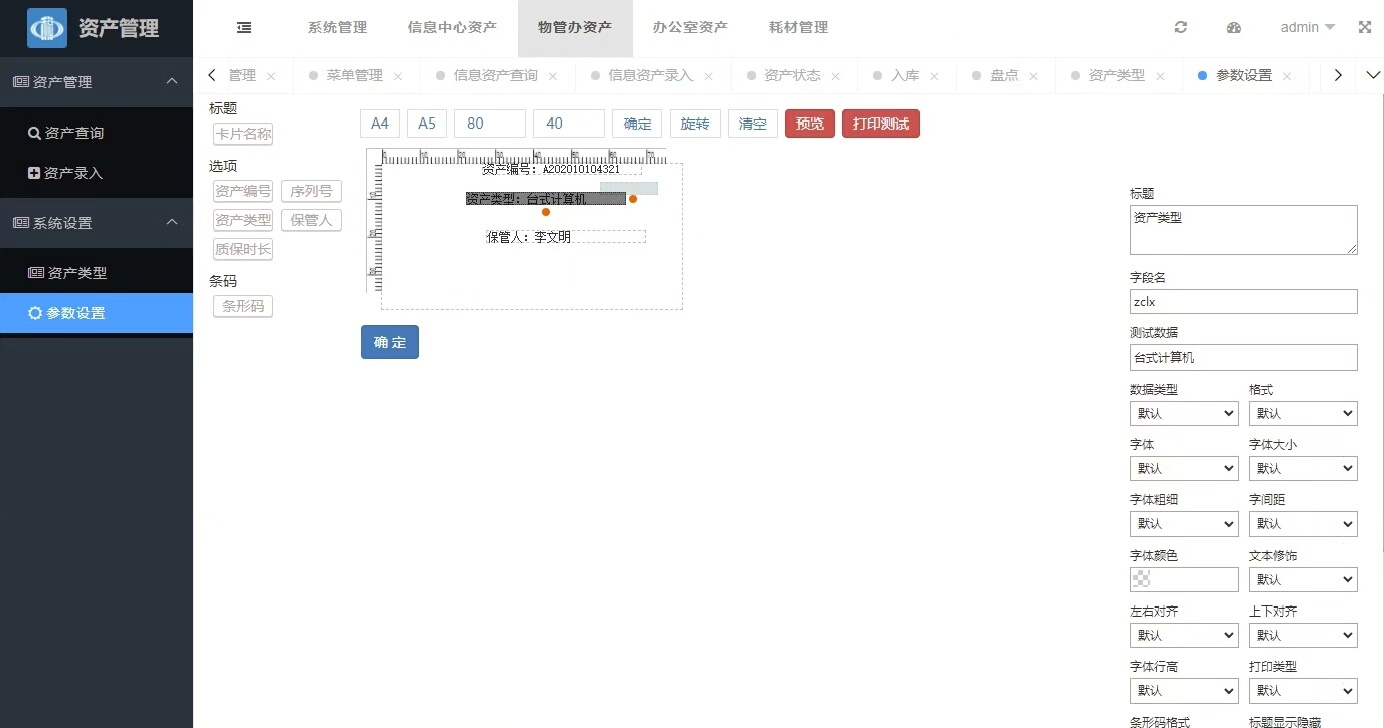This screenshot has width=1384, height=728.
Task: Select the 保管人：李文明 element on canvas
Action: click(566, 237)
